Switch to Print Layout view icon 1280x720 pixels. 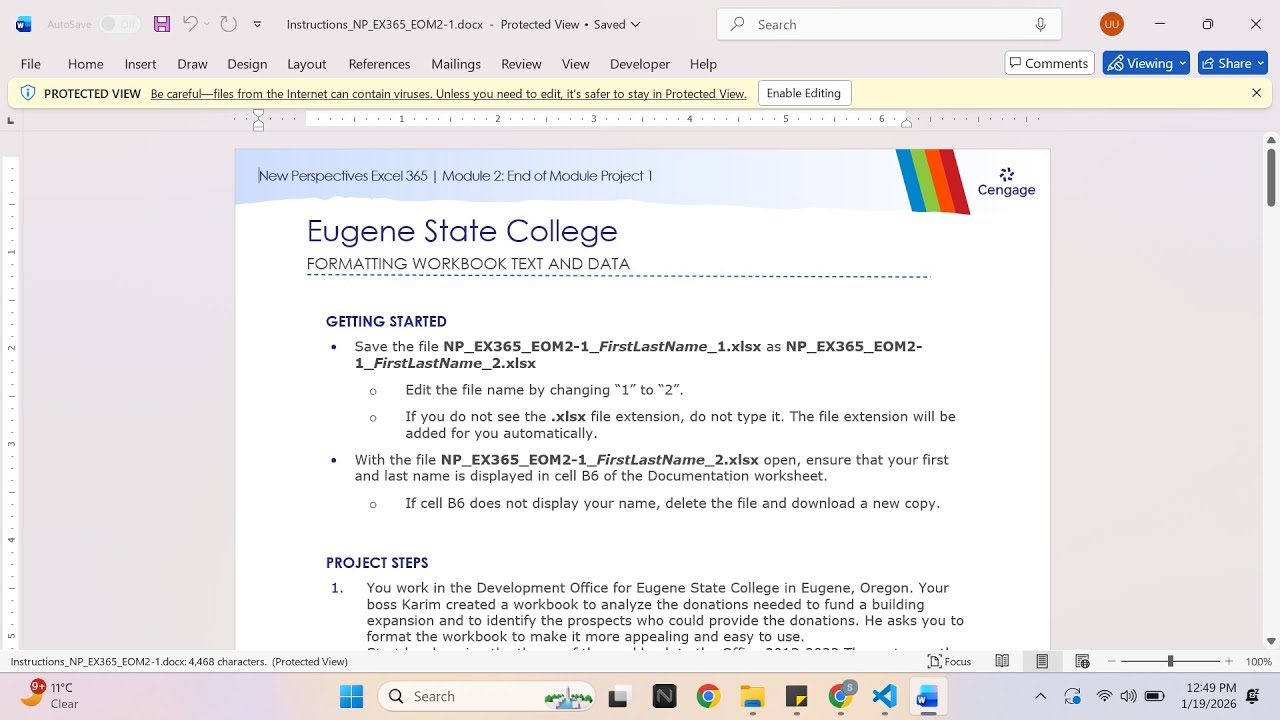[1042, 661]
